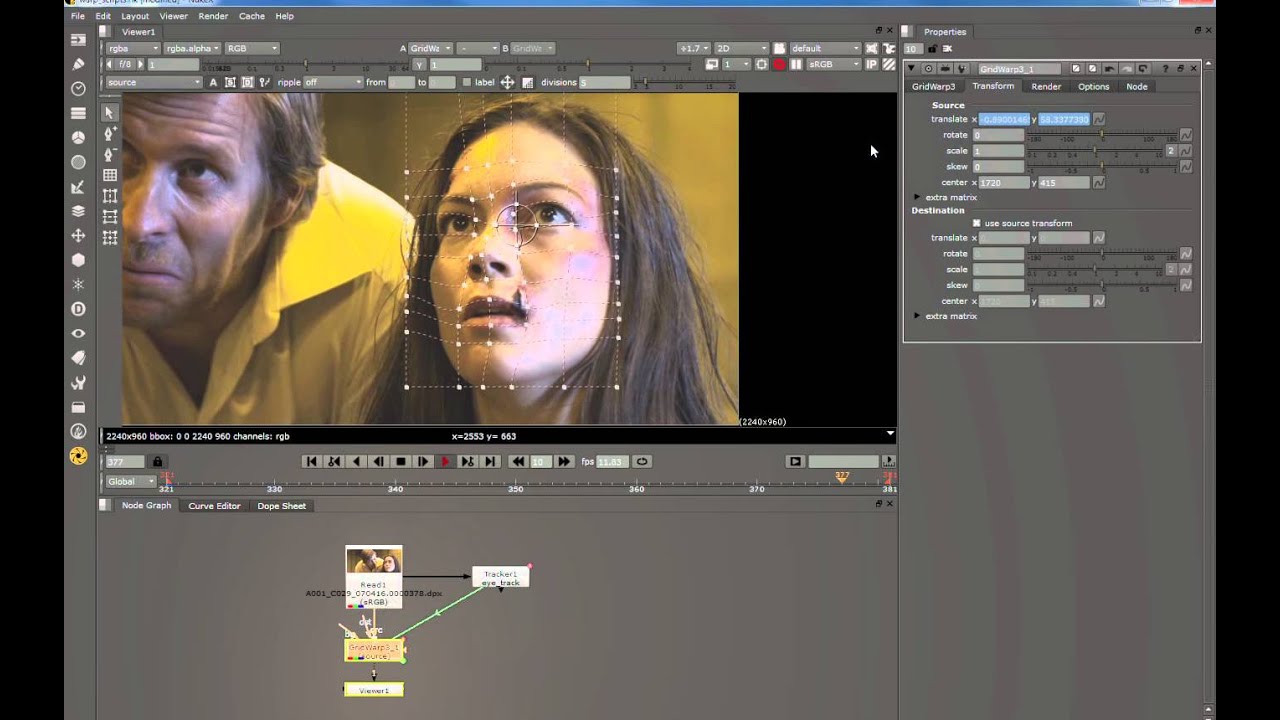The height and width of the screenshot is (720, 1280).
Task: Enable the label checkbox in viewer toolbar
Action: tap(467, 82)
